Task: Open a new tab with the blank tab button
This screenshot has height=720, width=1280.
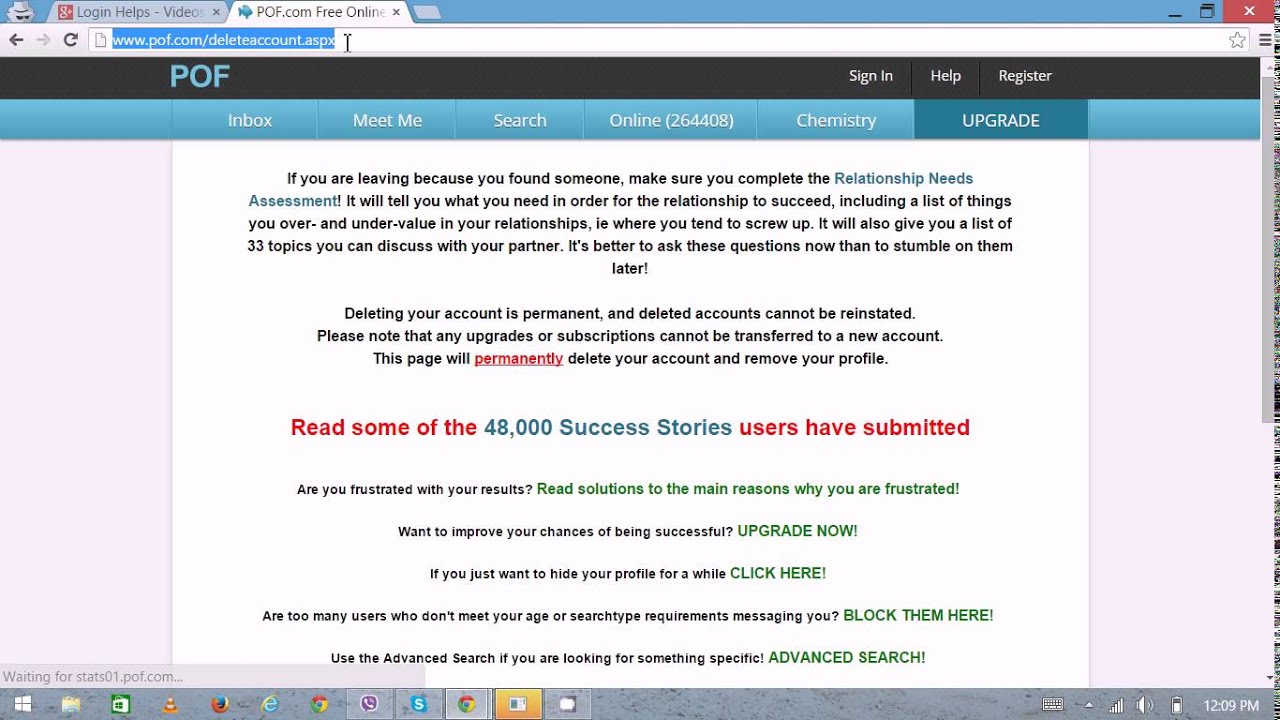Action: (427, 13)
